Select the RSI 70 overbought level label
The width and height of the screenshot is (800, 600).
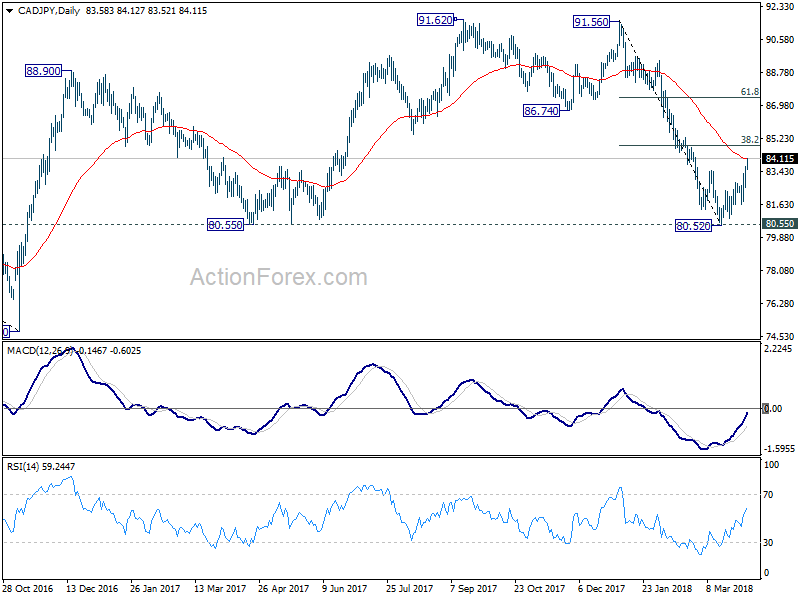click(768, 494)
